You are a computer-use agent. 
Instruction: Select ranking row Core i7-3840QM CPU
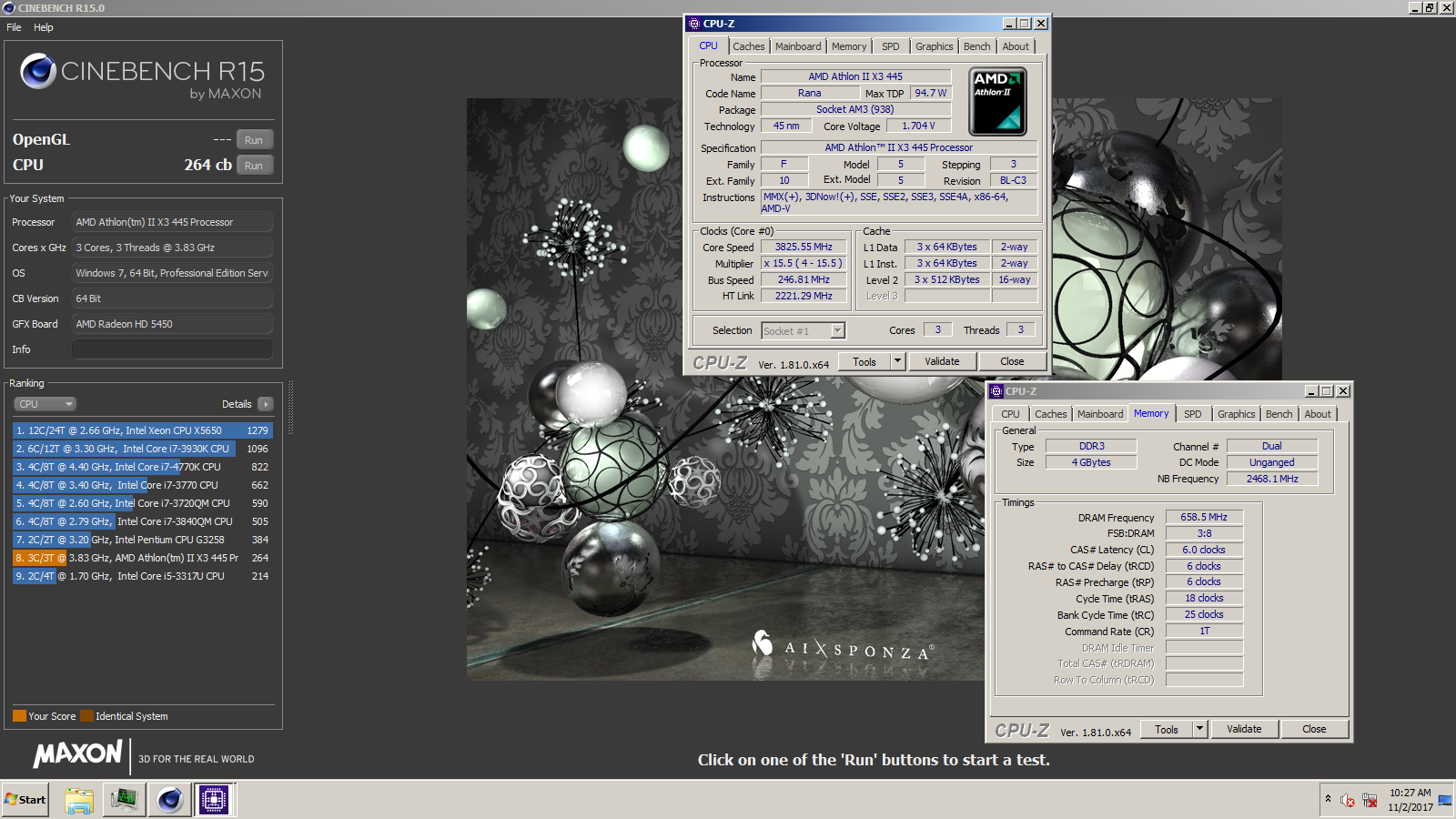click(x=143, y=521)
